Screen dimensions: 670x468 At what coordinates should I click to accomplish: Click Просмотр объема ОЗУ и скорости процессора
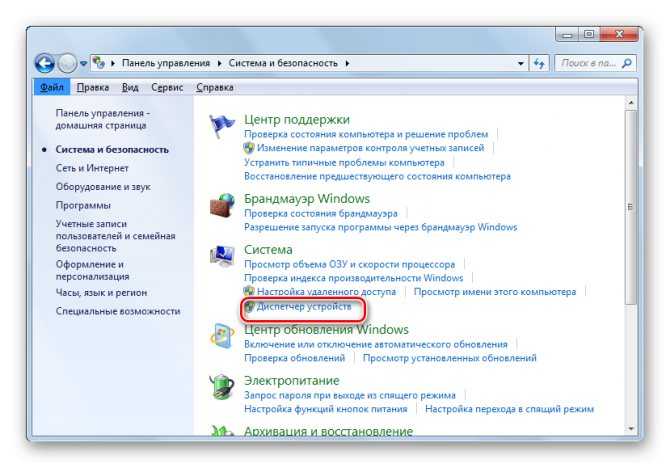click(350, 264)
